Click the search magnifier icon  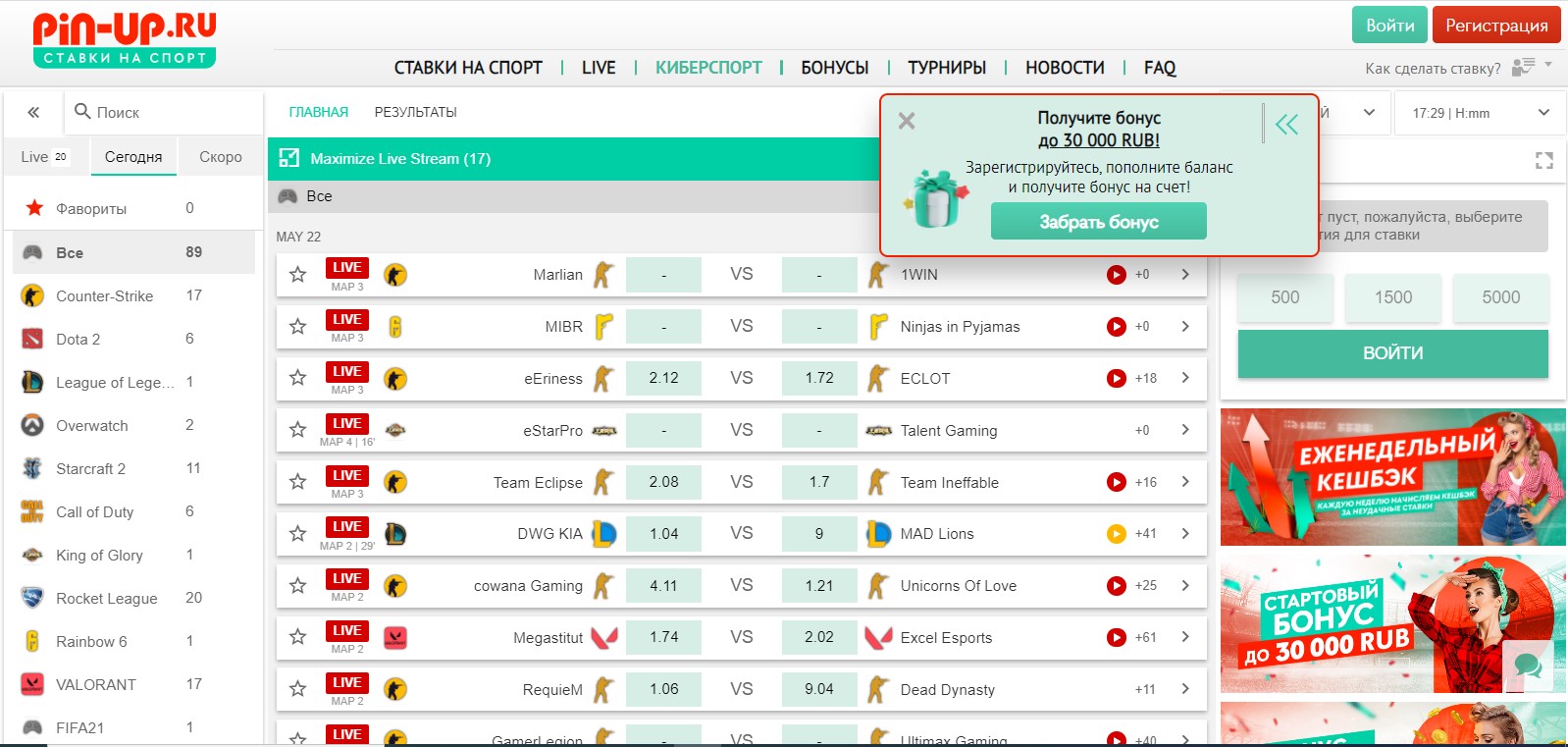tap(82, 111)
